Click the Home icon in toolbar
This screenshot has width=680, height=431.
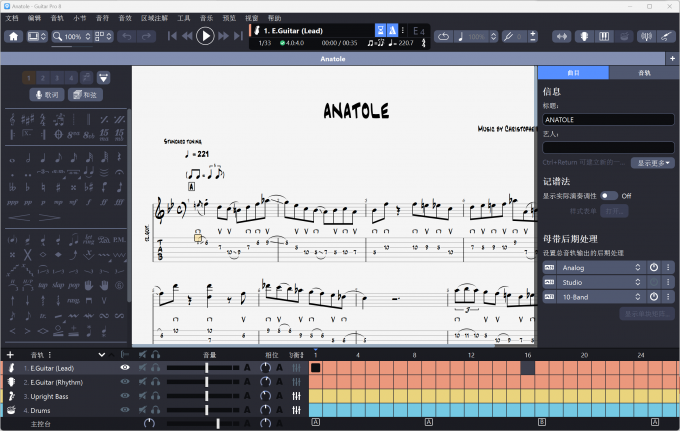pos(14,37)
